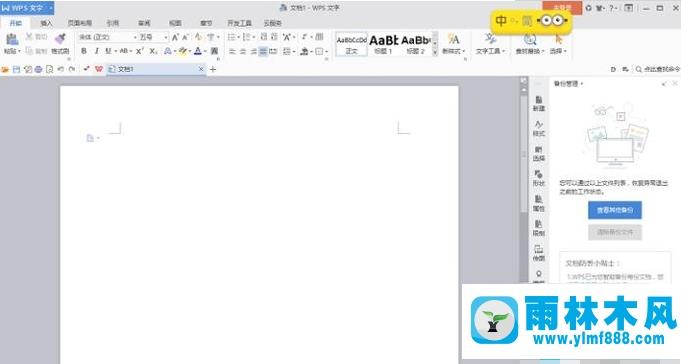This screenshot has width=690, height=364.
Task: Switch to the 引用 ribbon tab
Action: click(x=113, y=23)
